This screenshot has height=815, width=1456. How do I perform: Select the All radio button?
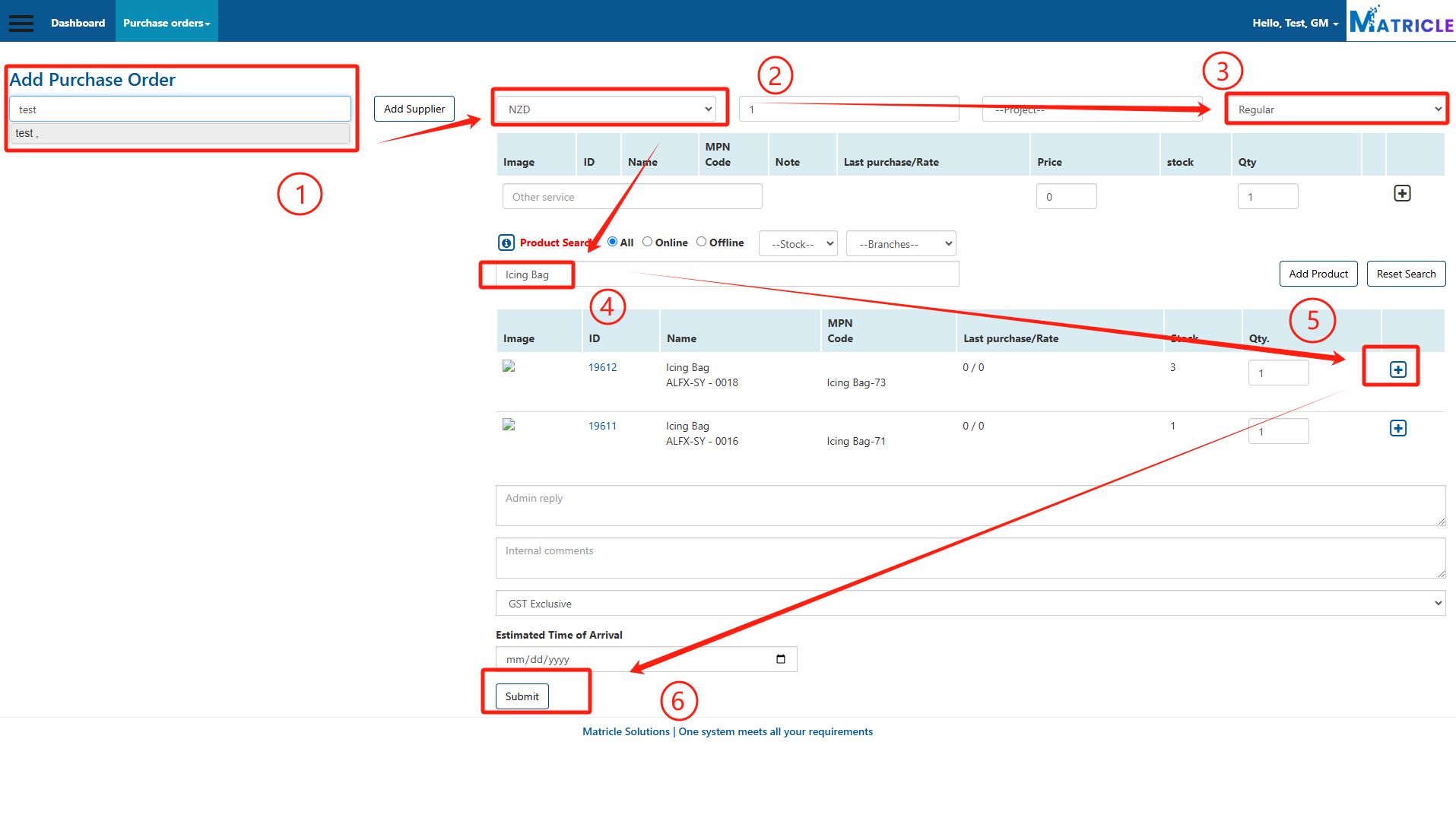[x=612, y=242]
